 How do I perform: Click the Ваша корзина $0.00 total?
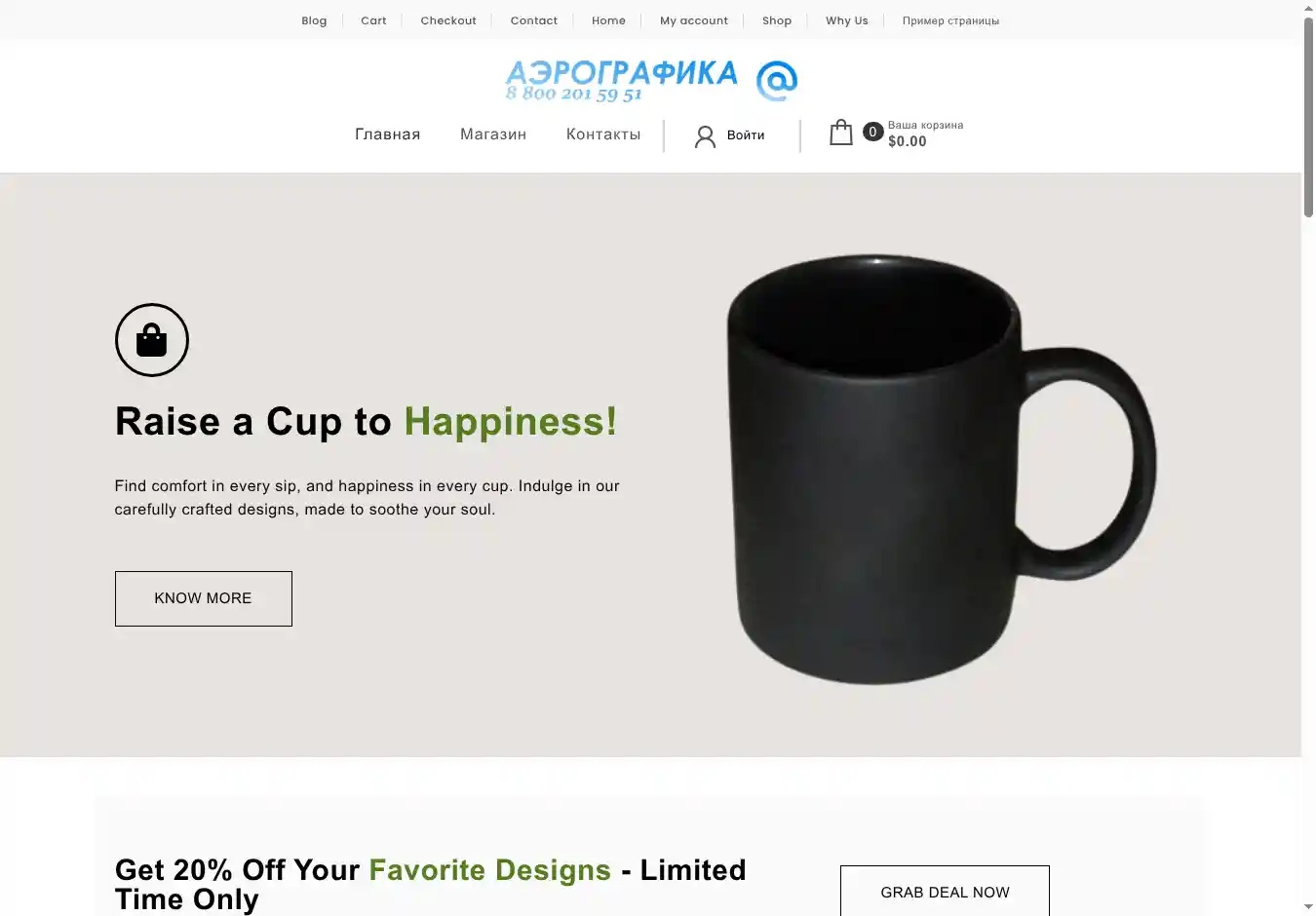[x=925, y=134]
